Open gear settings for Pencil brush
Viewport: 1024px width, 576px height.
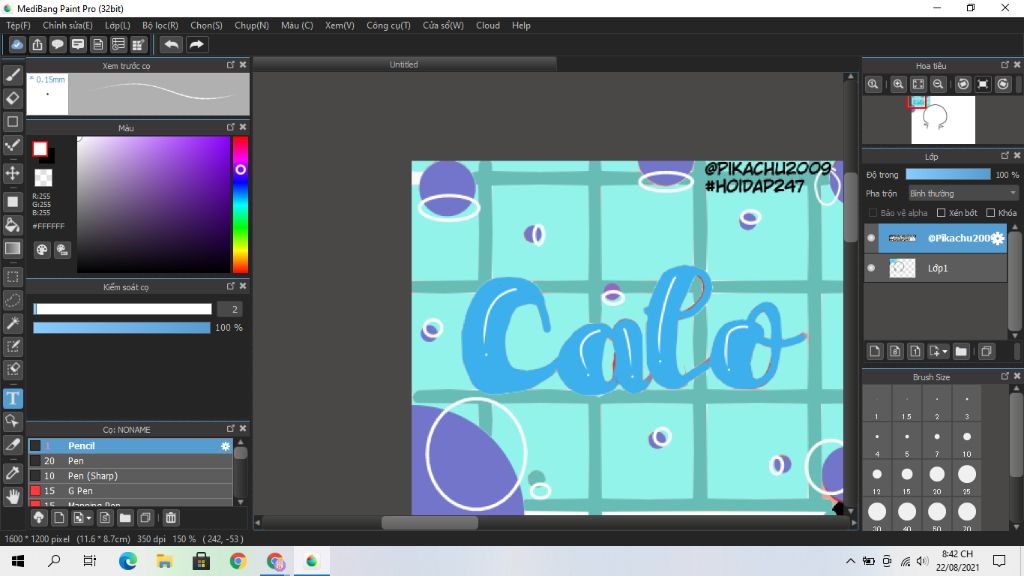225,446
